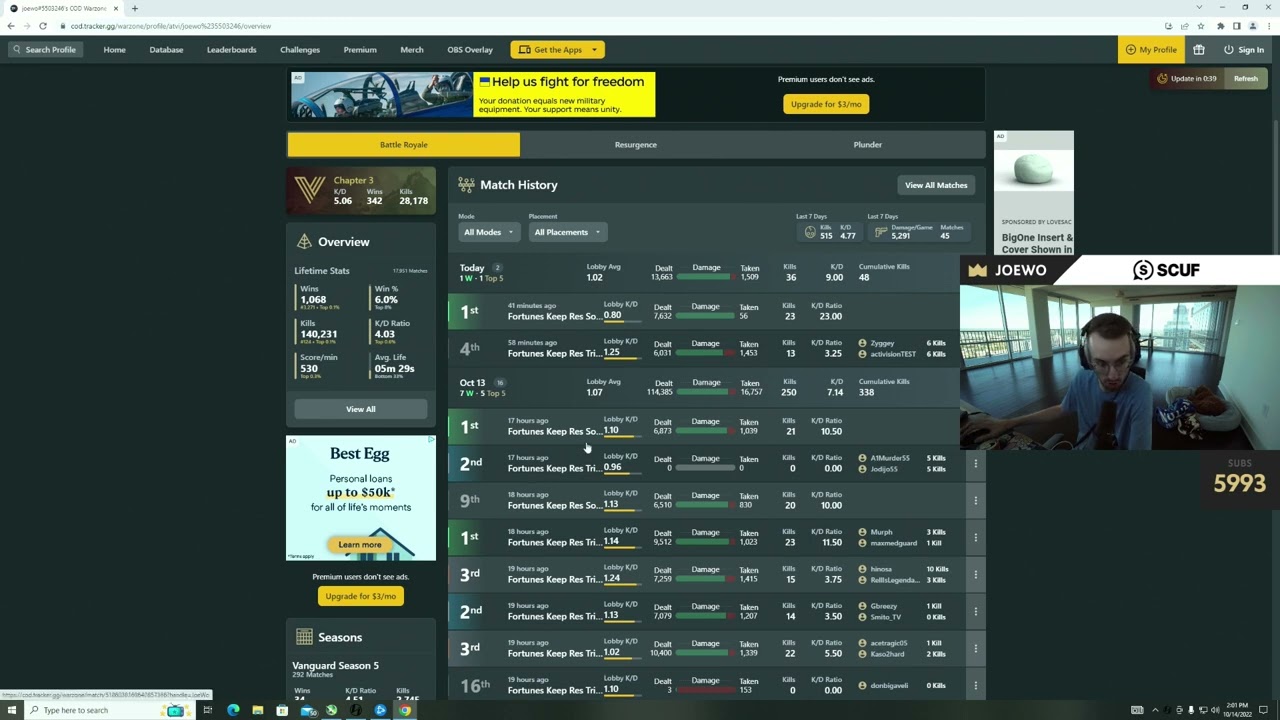
Task: Open the All Placements filter dropdown
Action: (x=567, y=232)
